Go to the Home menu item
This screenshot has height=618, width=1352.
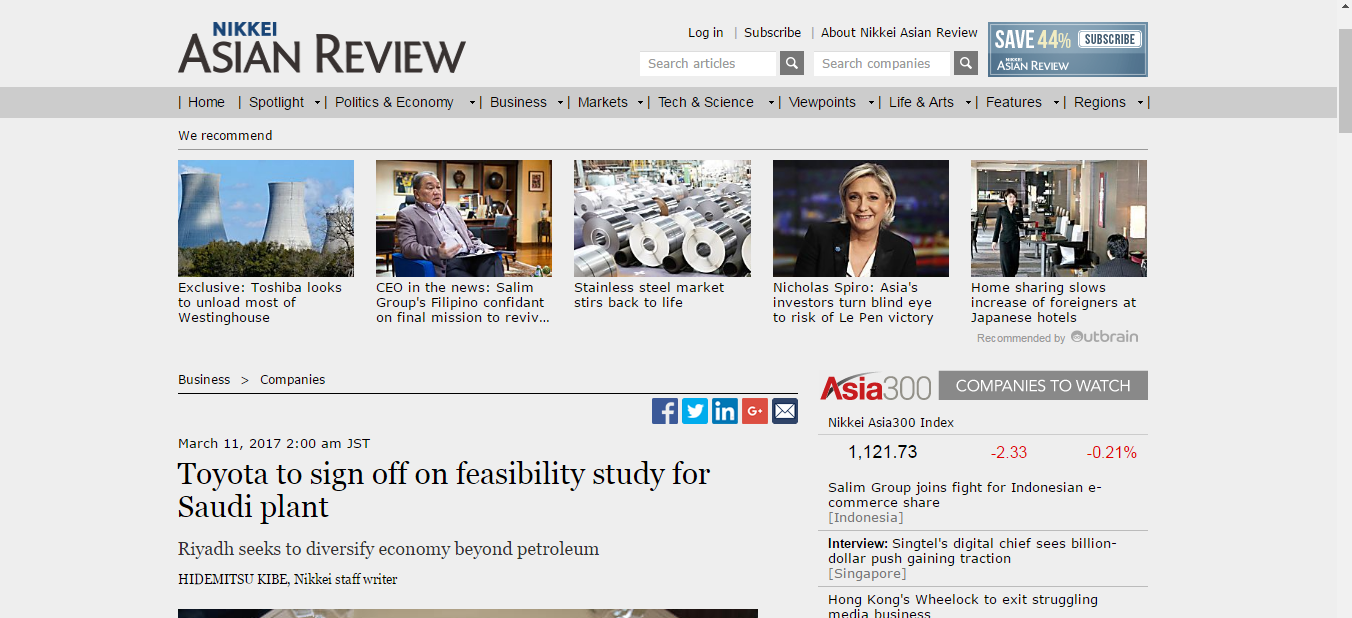point(206,102)
